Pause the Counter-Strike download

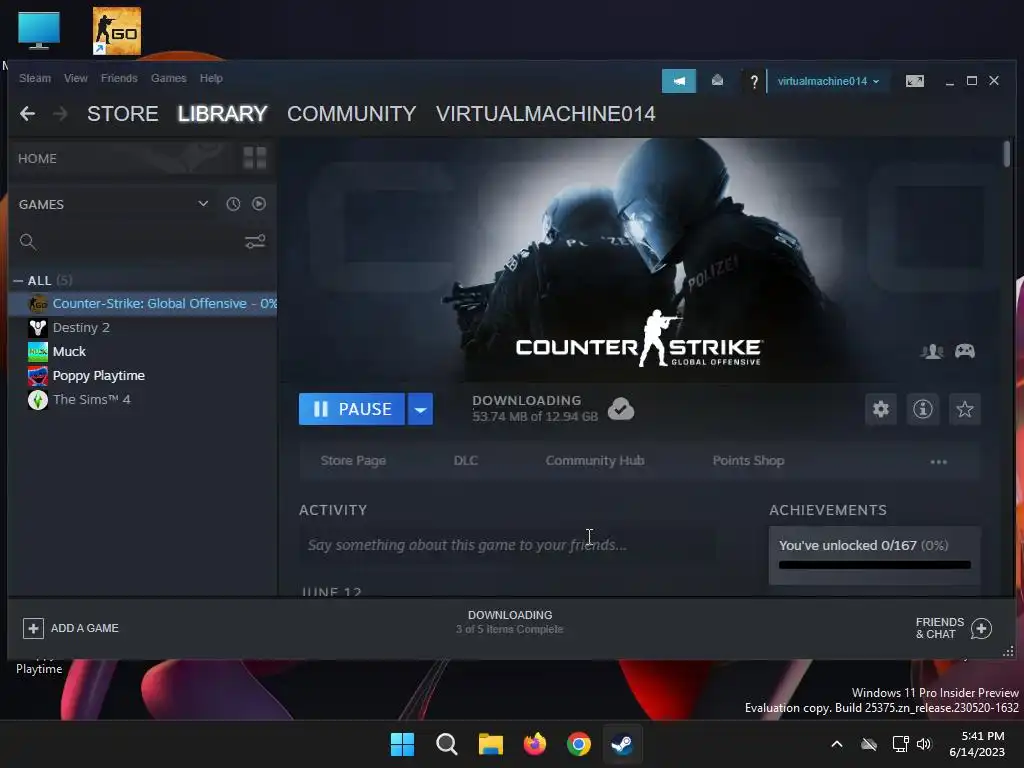[352, 409]
